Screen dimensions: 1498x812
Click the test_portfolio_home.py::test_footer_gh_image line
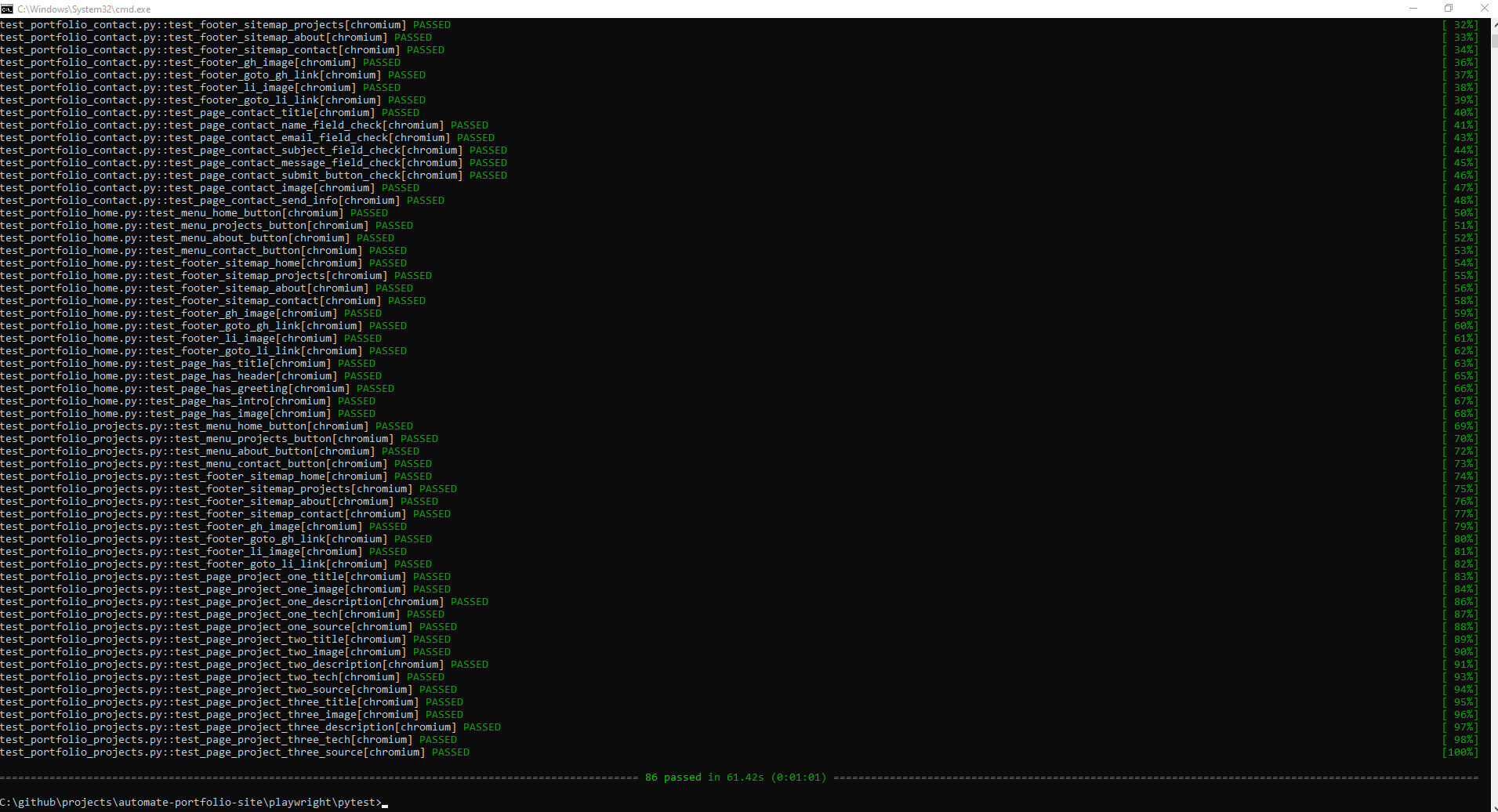pos(190,314)
